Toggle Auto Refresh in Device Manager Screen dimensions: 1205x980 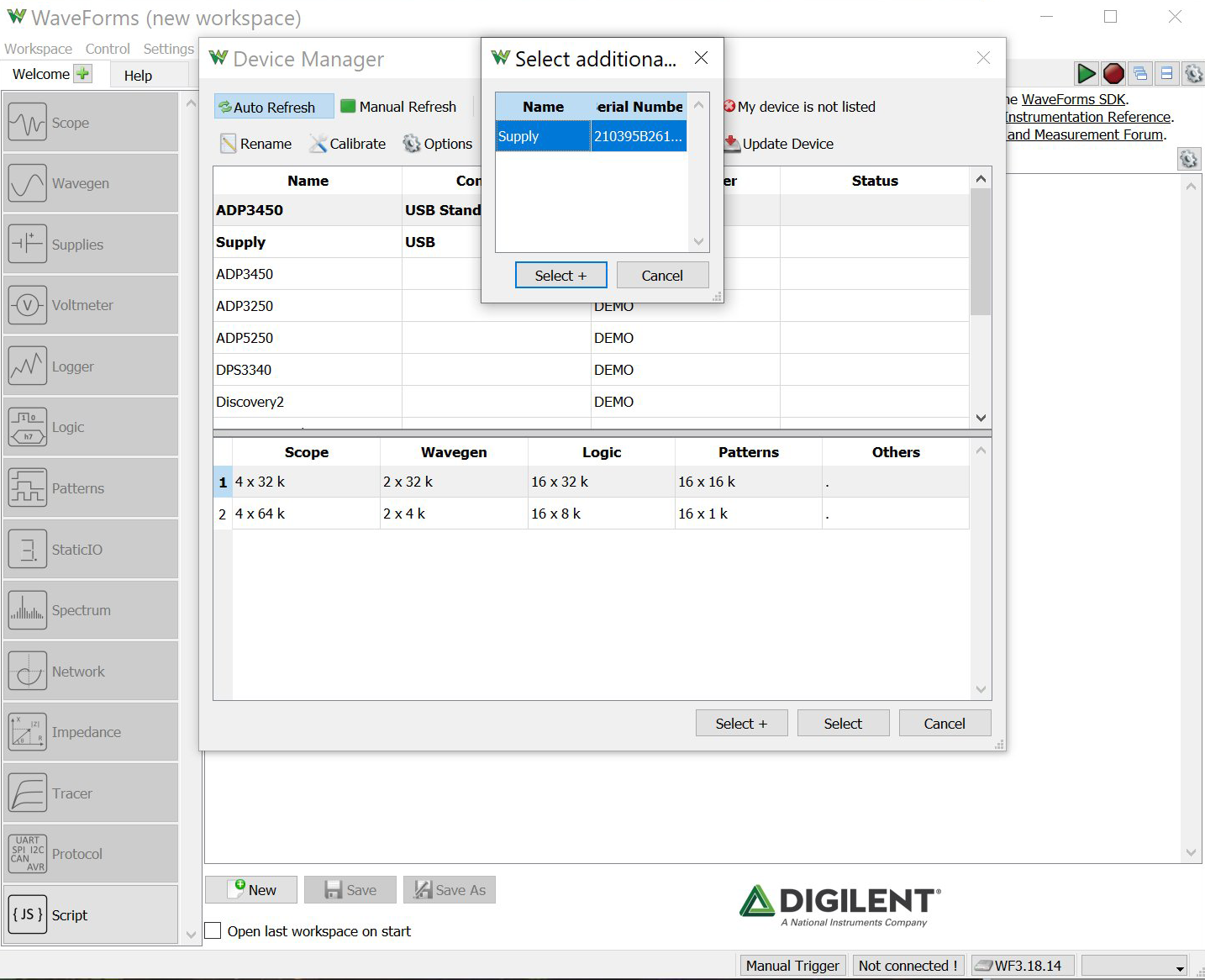click(x=274, y=107)
